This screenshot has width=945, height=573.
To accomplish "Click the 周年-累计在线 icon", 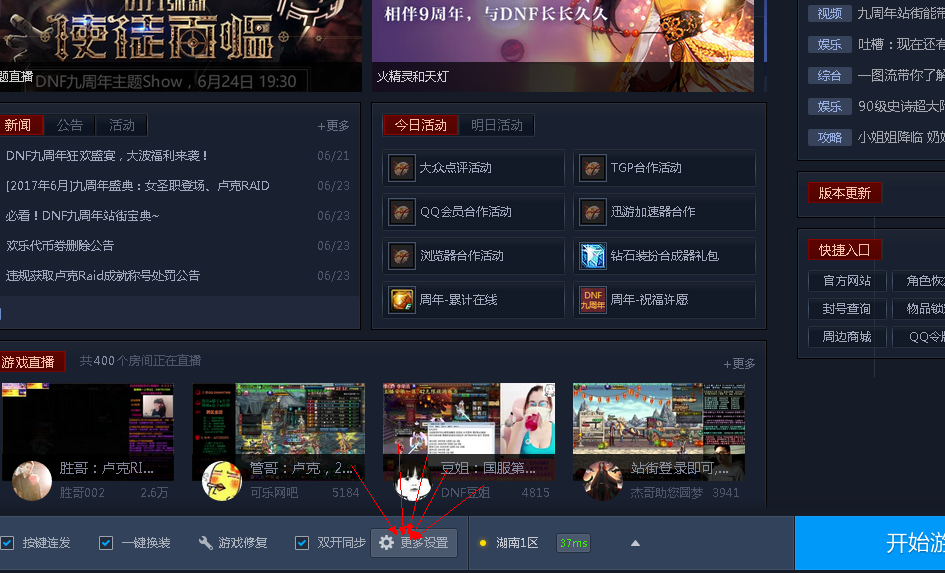I will (401, 300).
